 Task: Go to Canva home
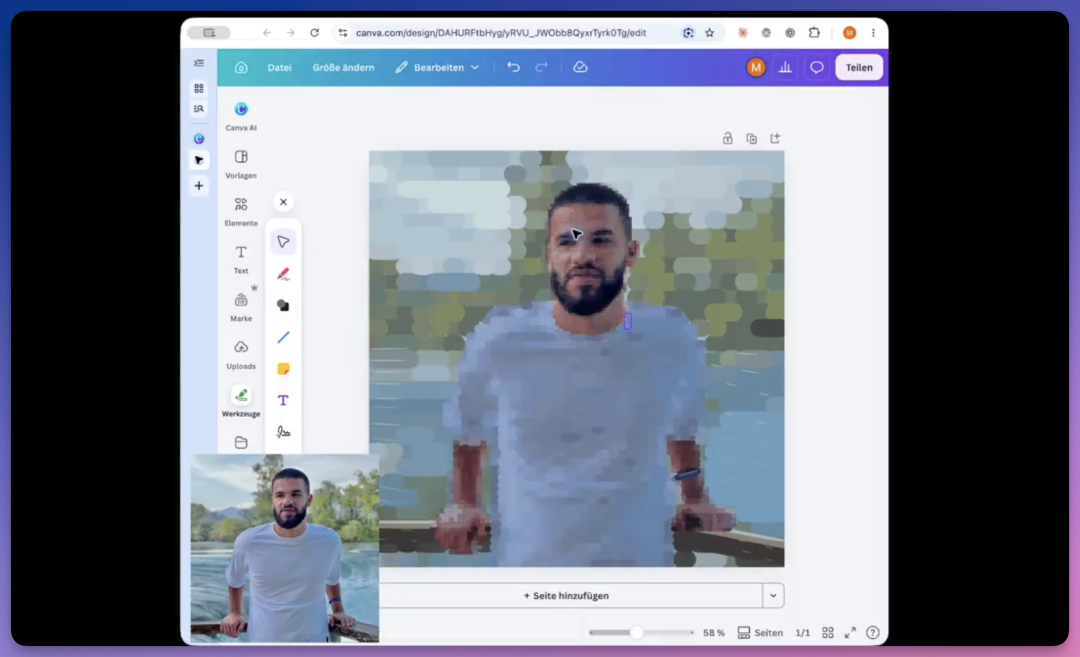(240, 67)
